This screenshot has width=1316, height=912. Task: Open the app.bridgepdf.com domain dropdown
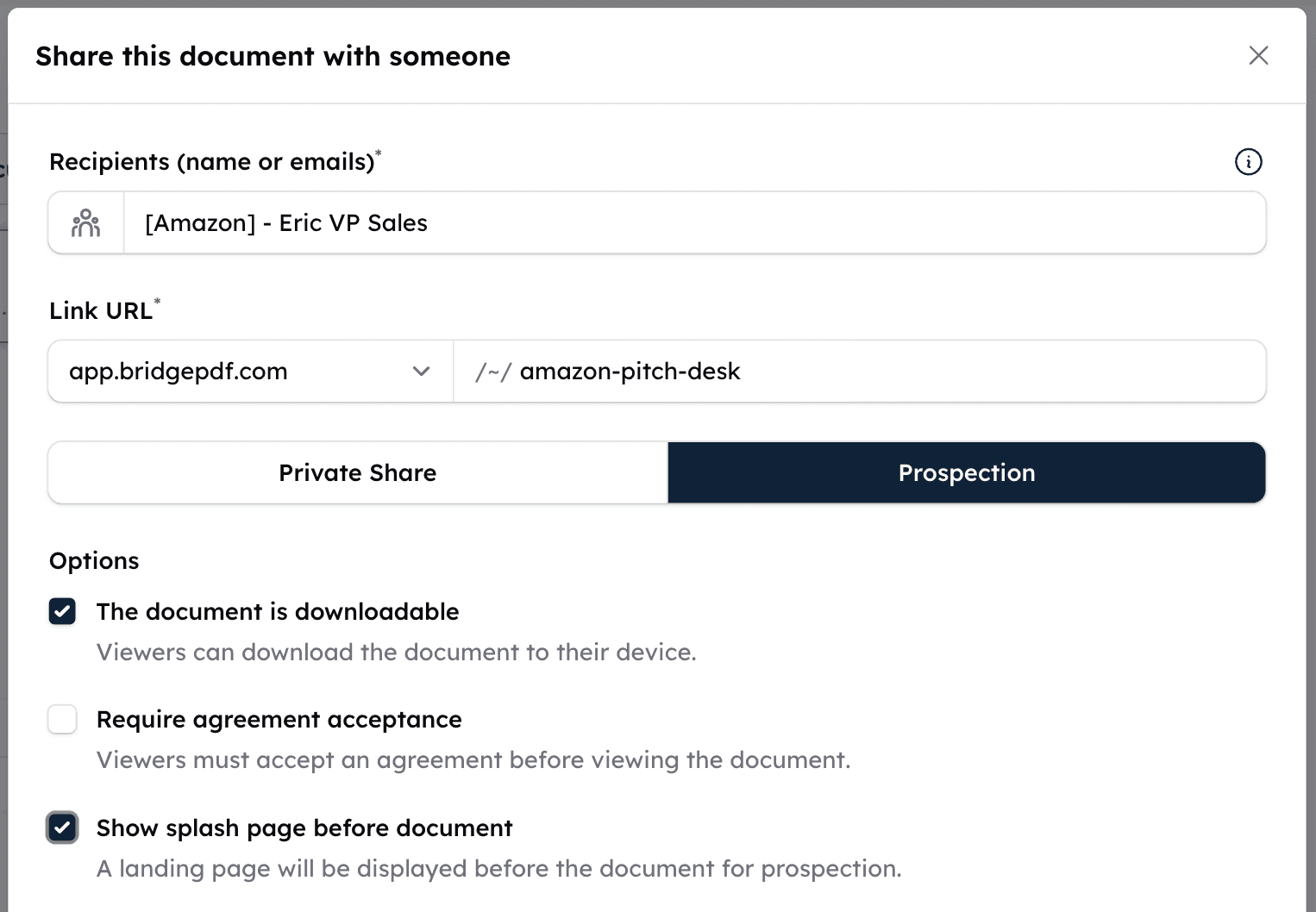click(249, 371)
